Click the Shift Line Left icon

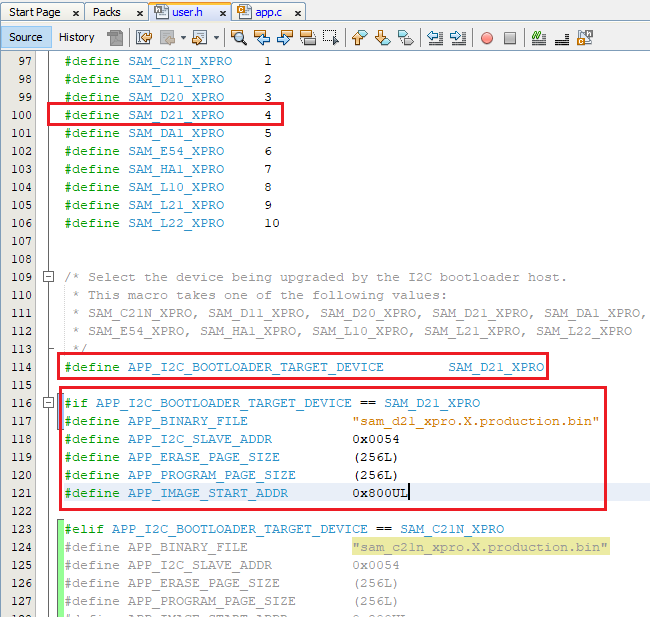435,38
